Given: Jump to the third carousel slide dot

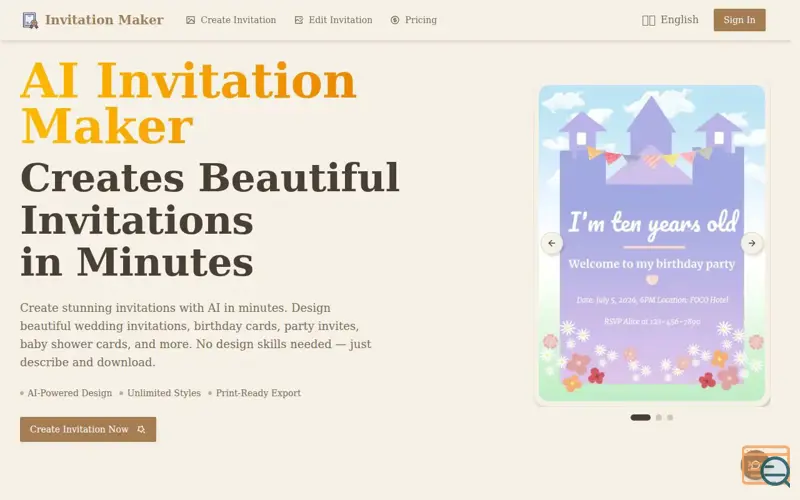Looking at the screenshot, I should click(670, 417).
